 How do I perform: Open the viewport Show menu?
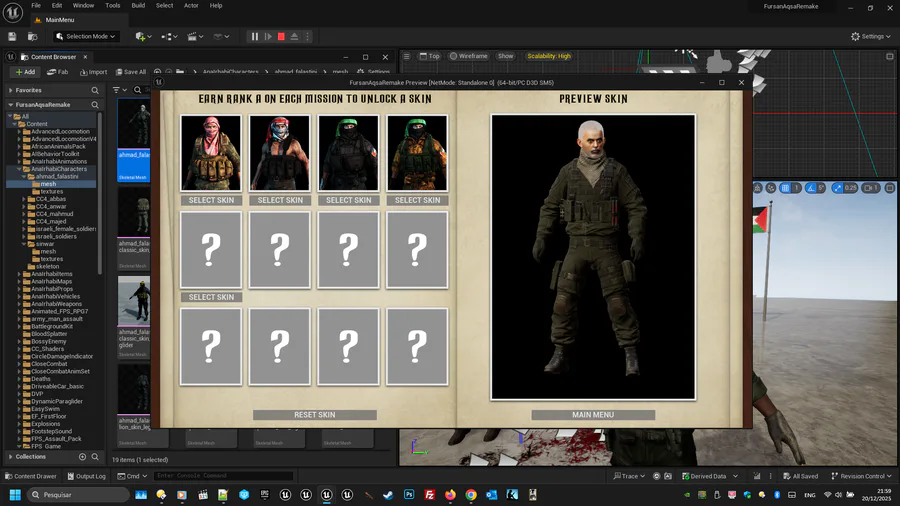(506, 56)
